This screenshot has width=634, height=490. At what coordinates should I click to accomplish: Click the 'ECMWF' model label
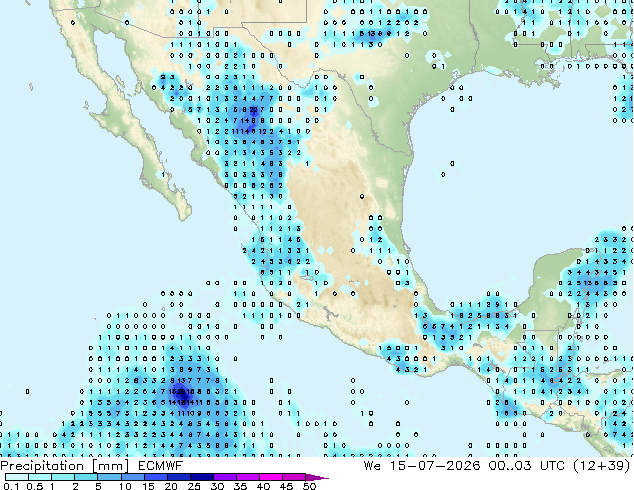pyautogui.click(x=161, y=466)
